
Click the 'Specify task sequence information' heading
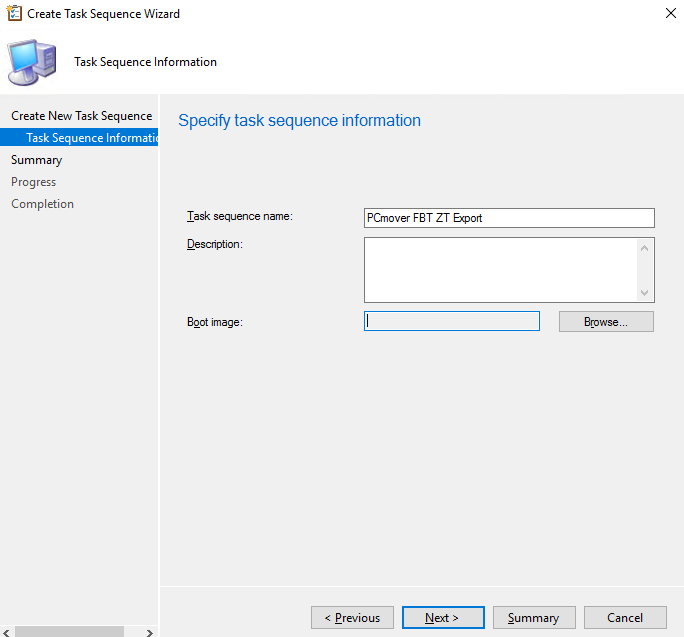(x=299, y=120)
